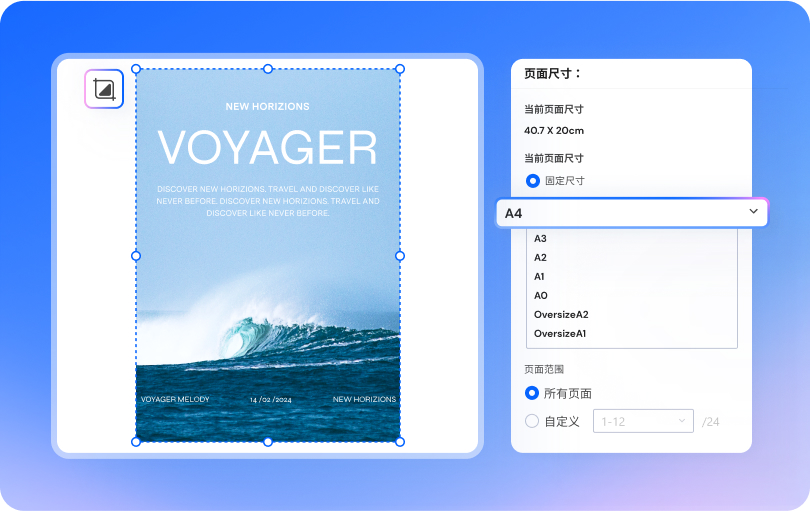Choose the 自定义 page range radio
The width and height of the screenshot is (810, 511).
click(x=533, y=421)
